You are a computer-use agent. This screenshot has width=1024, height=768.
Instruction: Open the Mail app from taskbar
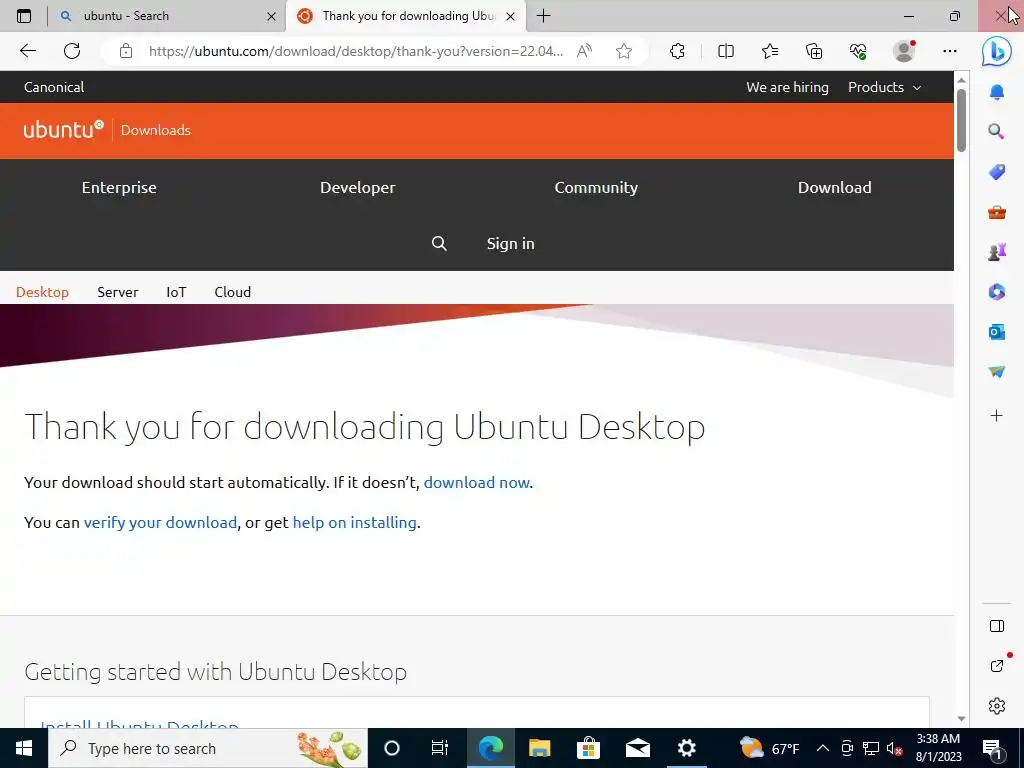637,748
